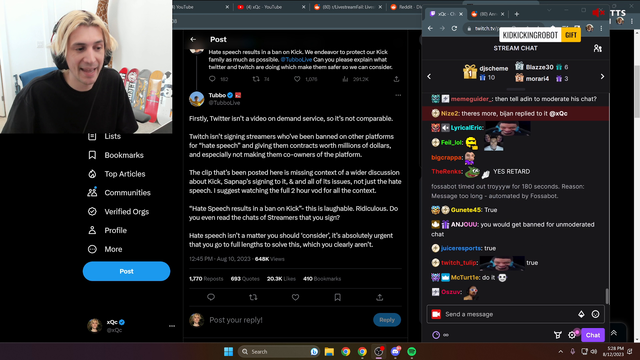Screen dimensions: 640x360
Task: Open Profile in the sidebar
Action: (107, 230)
